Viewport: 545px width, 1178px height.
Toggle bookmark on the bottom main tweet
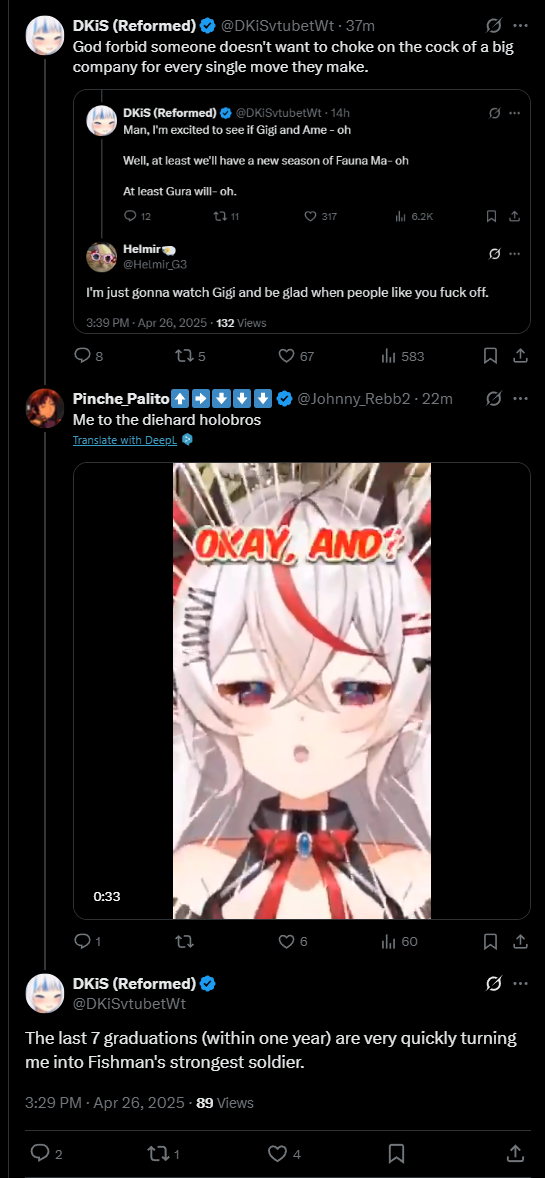point(397,1152)
